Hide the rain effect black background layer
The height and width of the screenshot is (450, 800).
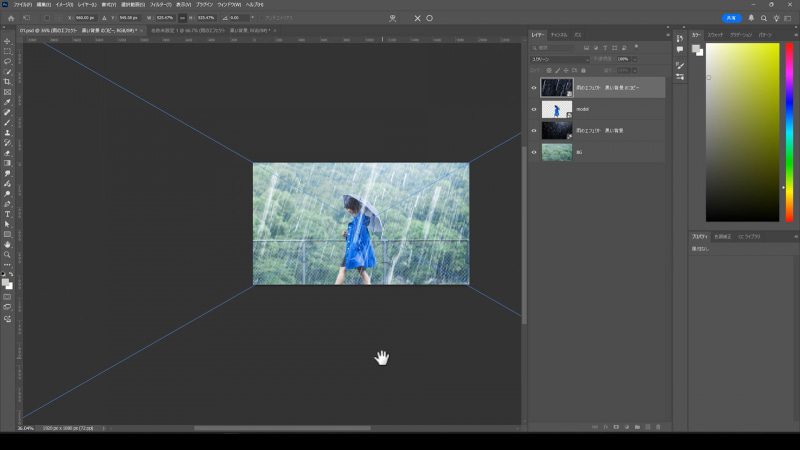pyautogui.click(x=534, y=131)
